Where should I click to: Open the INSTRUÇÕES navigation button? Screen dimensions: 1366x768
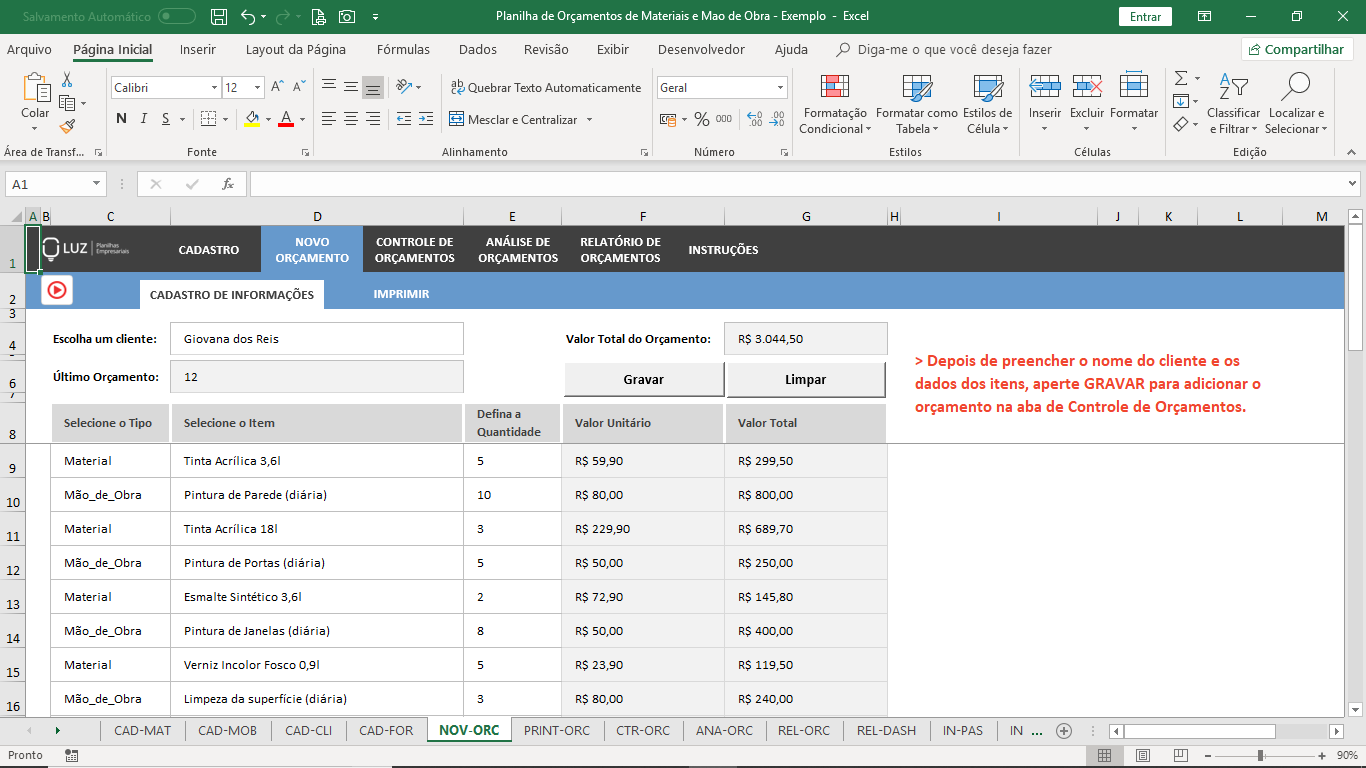tap(723, 250)
